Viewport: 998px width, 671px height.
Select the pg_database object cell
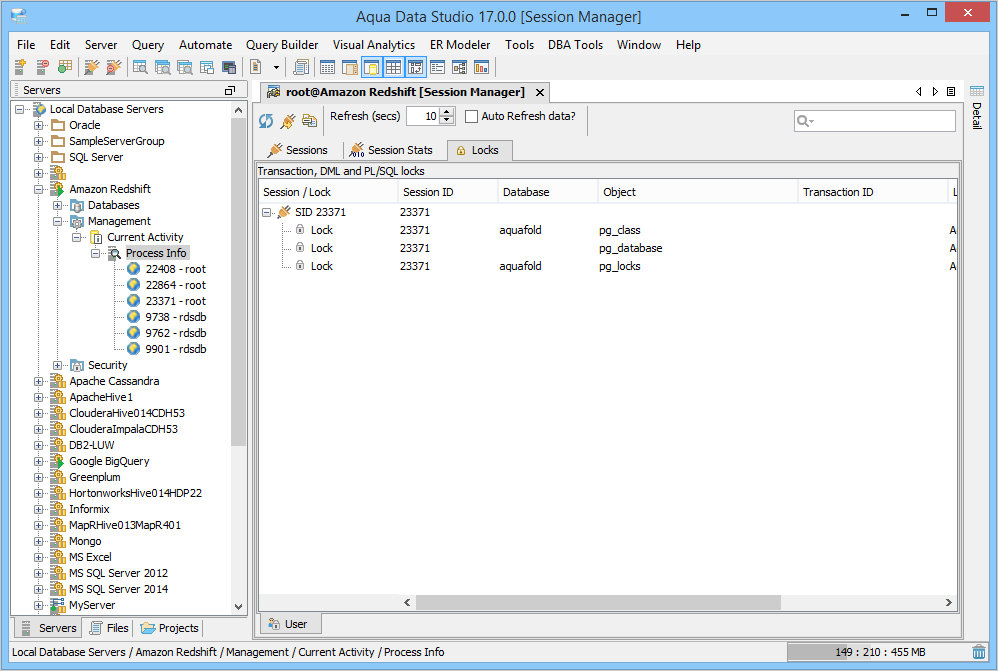coord(631,248)
